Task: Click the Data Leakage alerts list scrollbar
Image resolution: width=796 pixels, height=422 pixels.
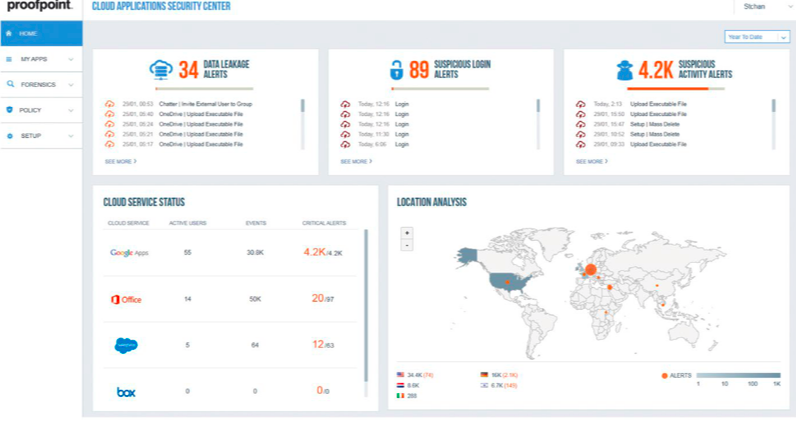Action: [x=303, y=106]
